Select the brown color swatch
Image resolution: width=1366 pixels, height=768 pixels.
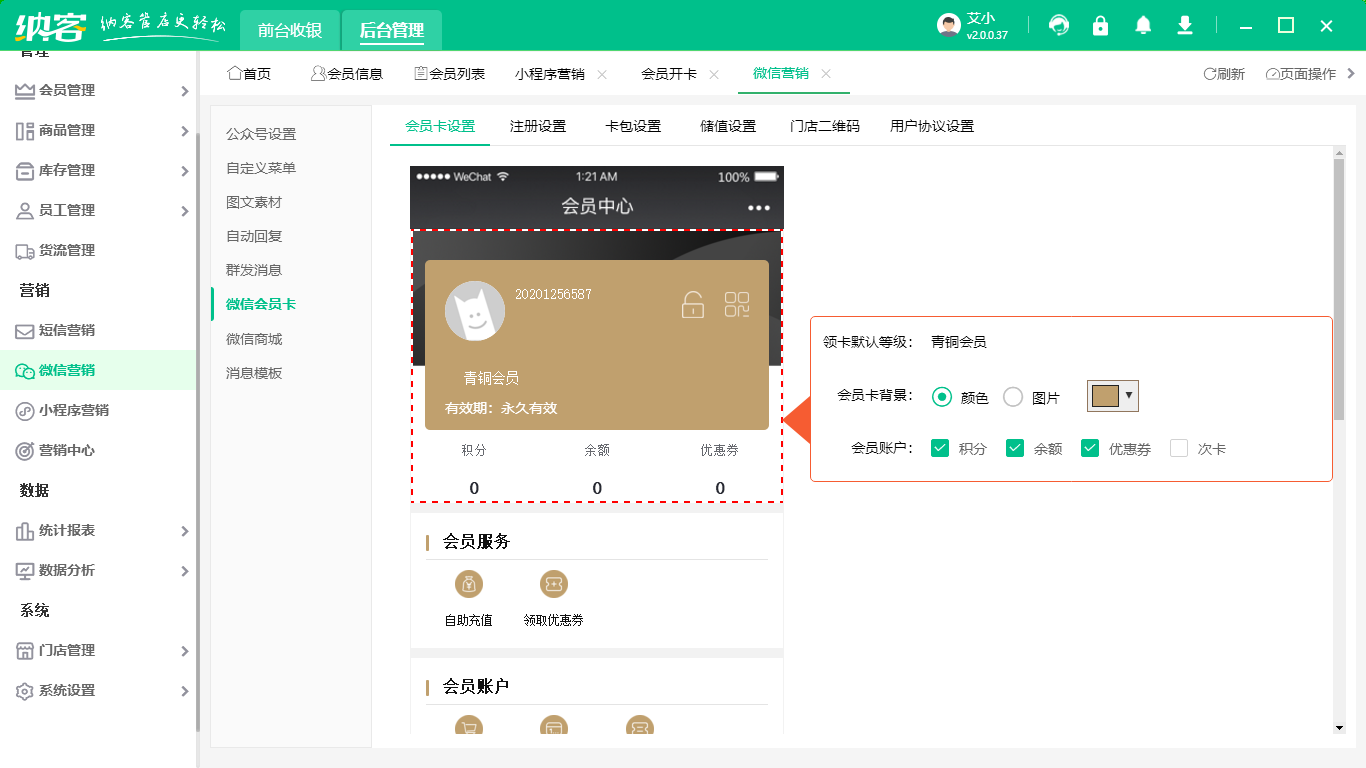point(1105,396)
